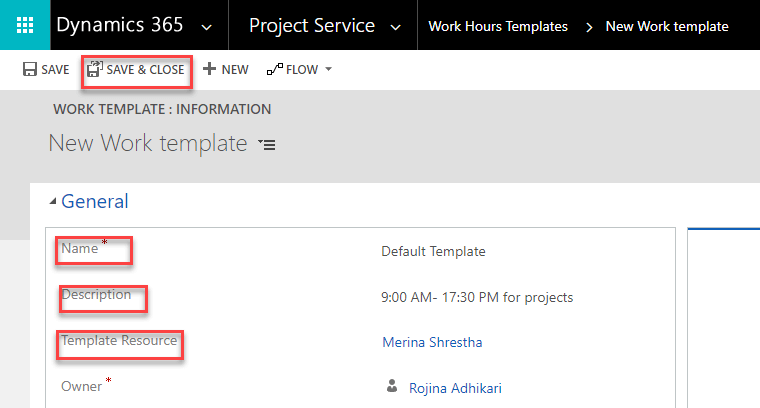Open the record menu icon beside title
This screenshot has width=760, height=408.
[267, 144]
